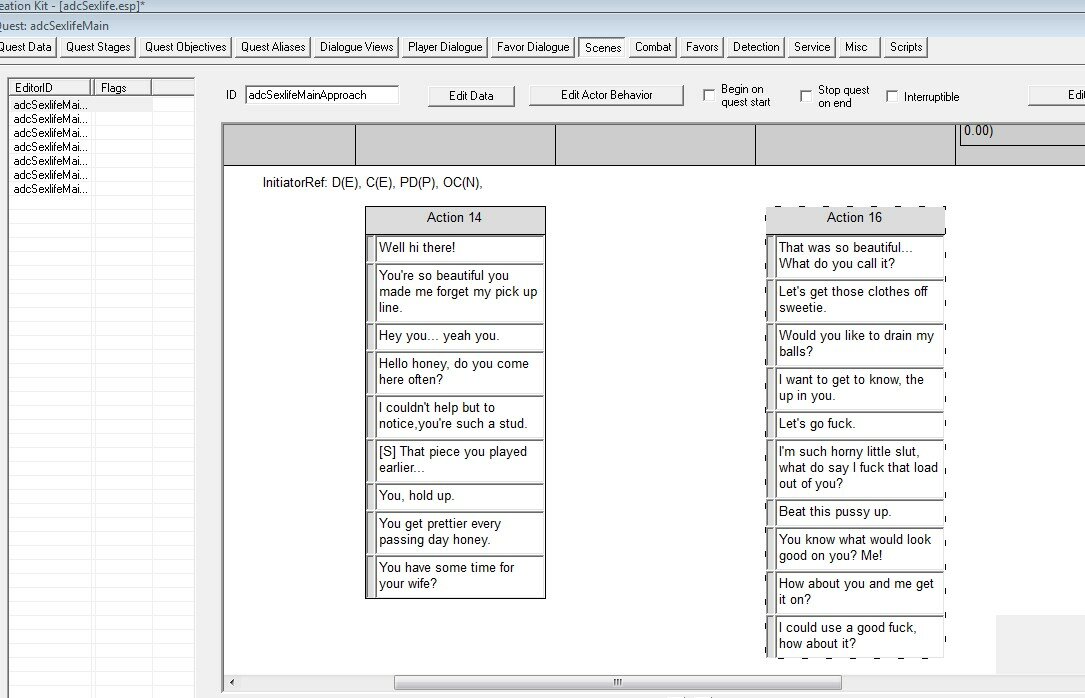Select 'You know what would look good on you?' line
This screenshot has width=1085, height=698.
(859, 548)
